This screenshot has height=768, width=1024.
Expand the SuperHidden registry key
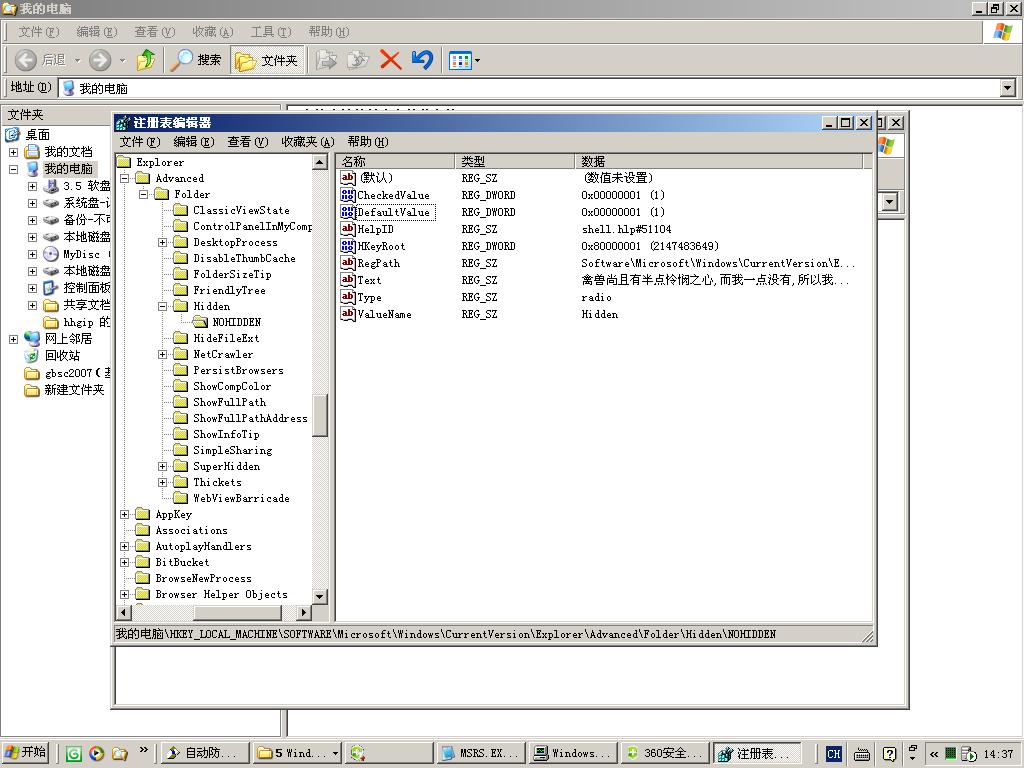(x=163, y=466)
